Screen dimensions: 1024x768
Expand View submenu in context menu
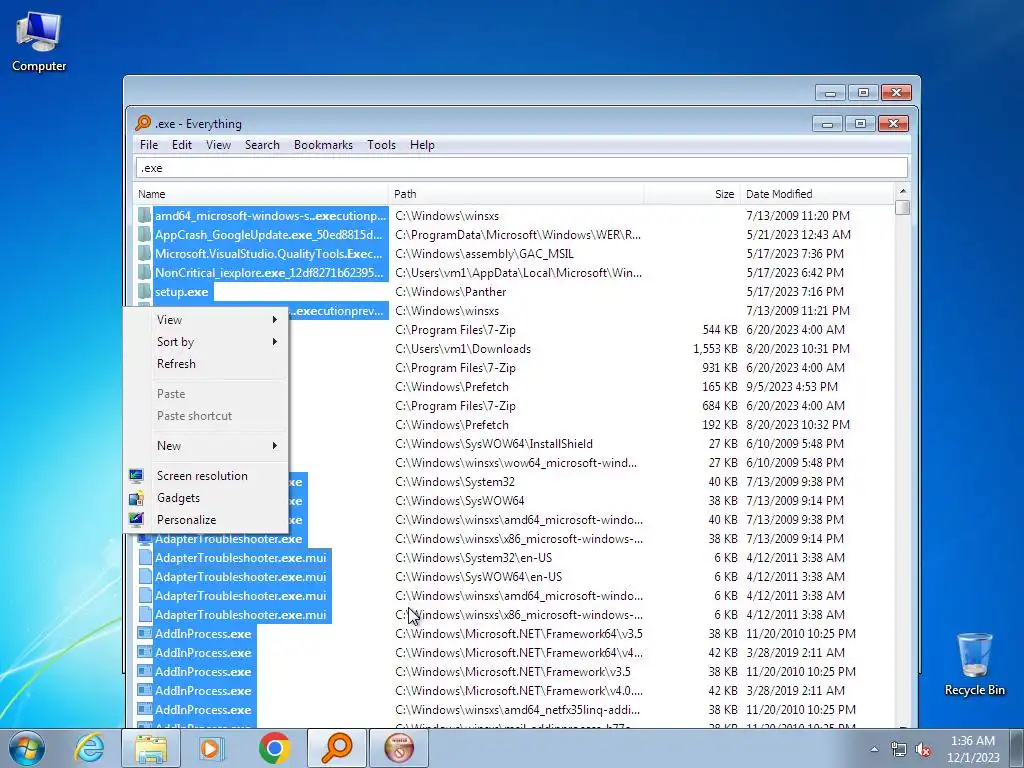point(206,319)
